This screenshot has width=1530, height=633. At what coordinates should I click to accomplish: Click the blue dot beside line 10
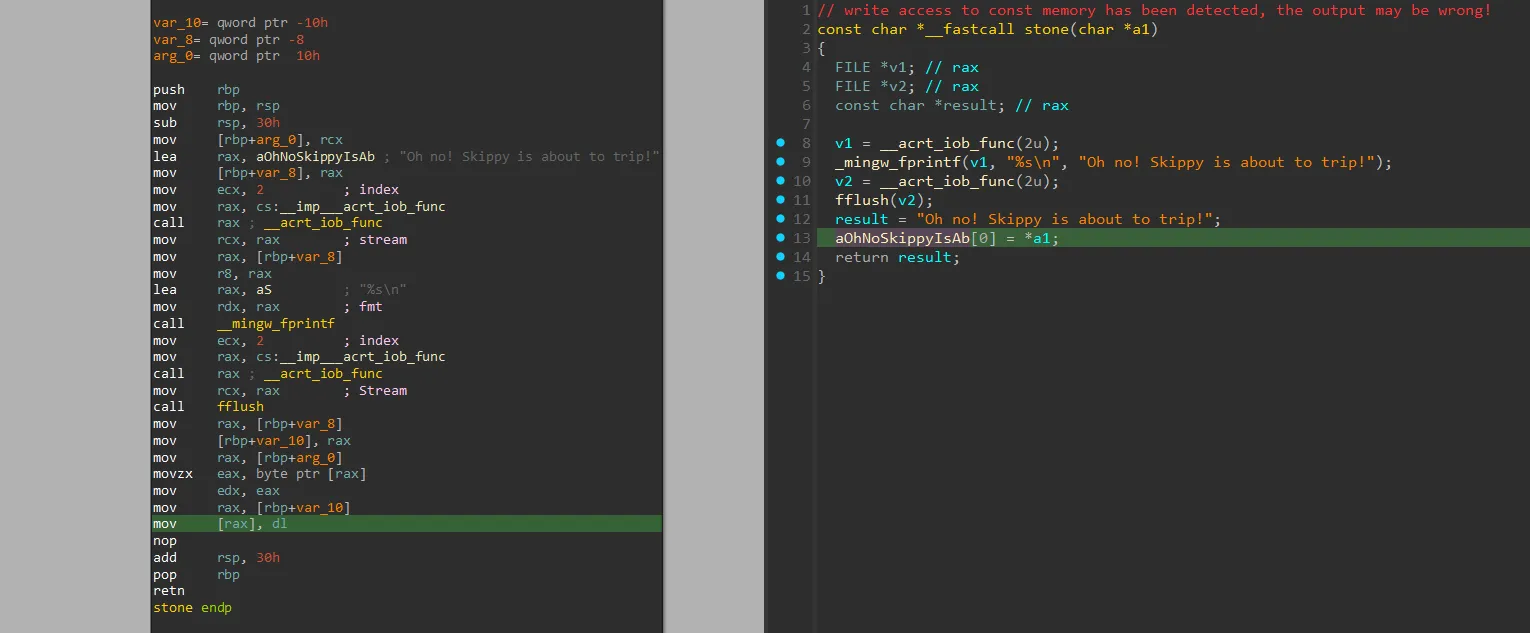(x=781, y=181)
